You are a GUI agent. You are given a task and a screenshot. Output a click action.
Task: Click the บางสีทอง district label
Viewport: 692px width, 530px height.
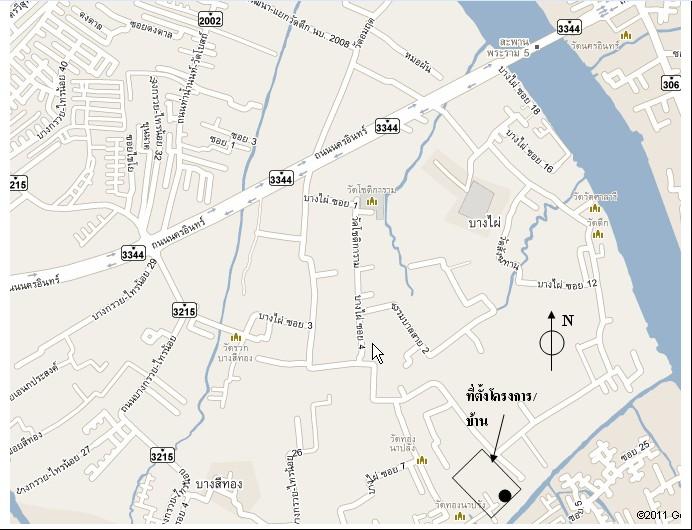tap(219, 483)
